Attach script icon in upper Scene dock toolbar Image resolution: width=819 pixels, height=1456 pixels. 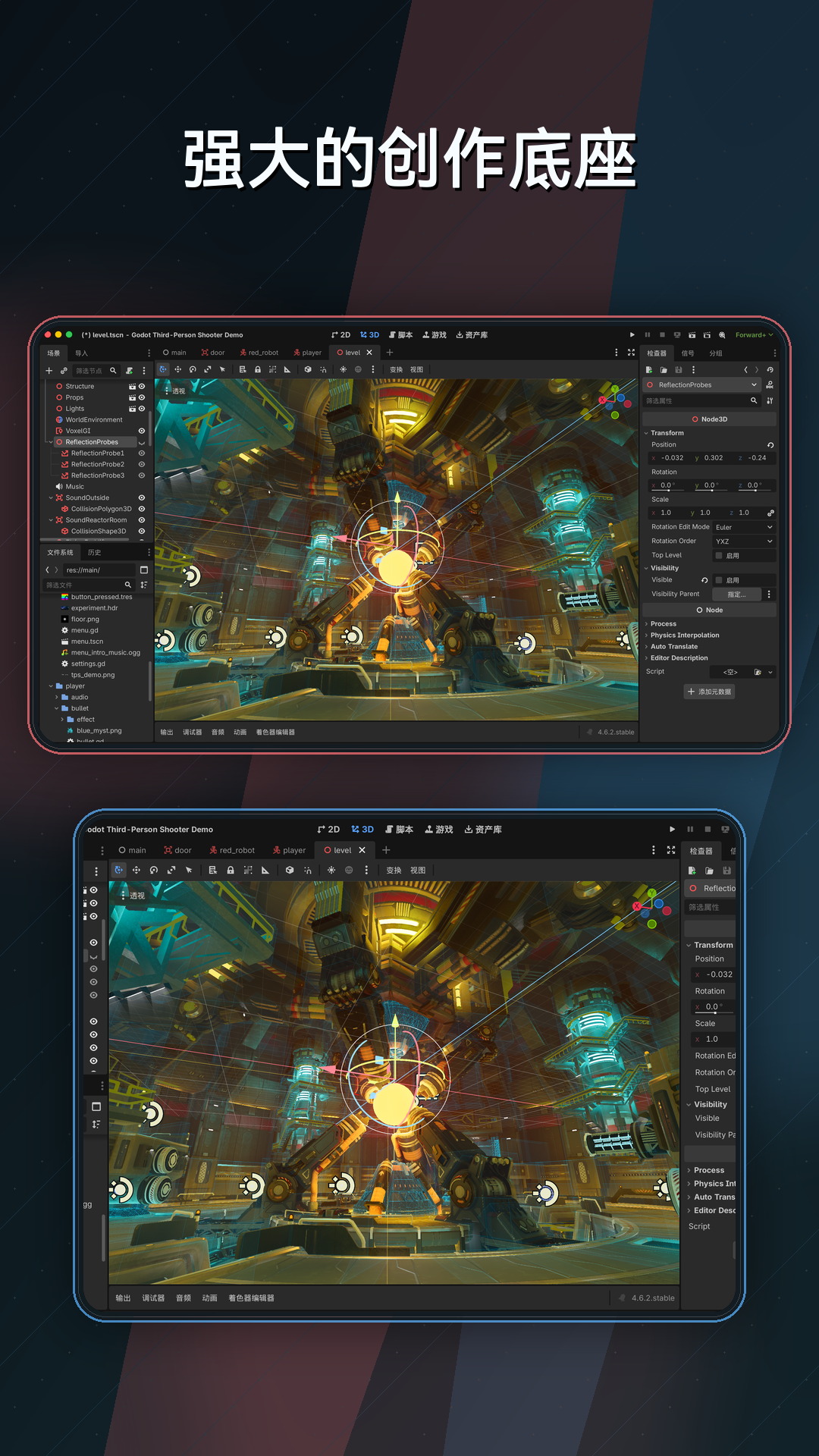tap(129, 371)
